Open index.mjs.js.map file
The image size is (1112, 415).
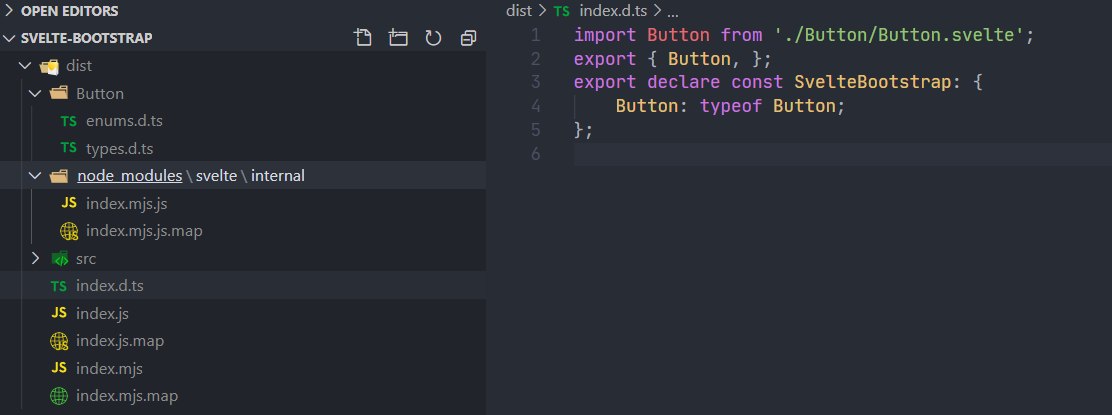tap(144, 231)
